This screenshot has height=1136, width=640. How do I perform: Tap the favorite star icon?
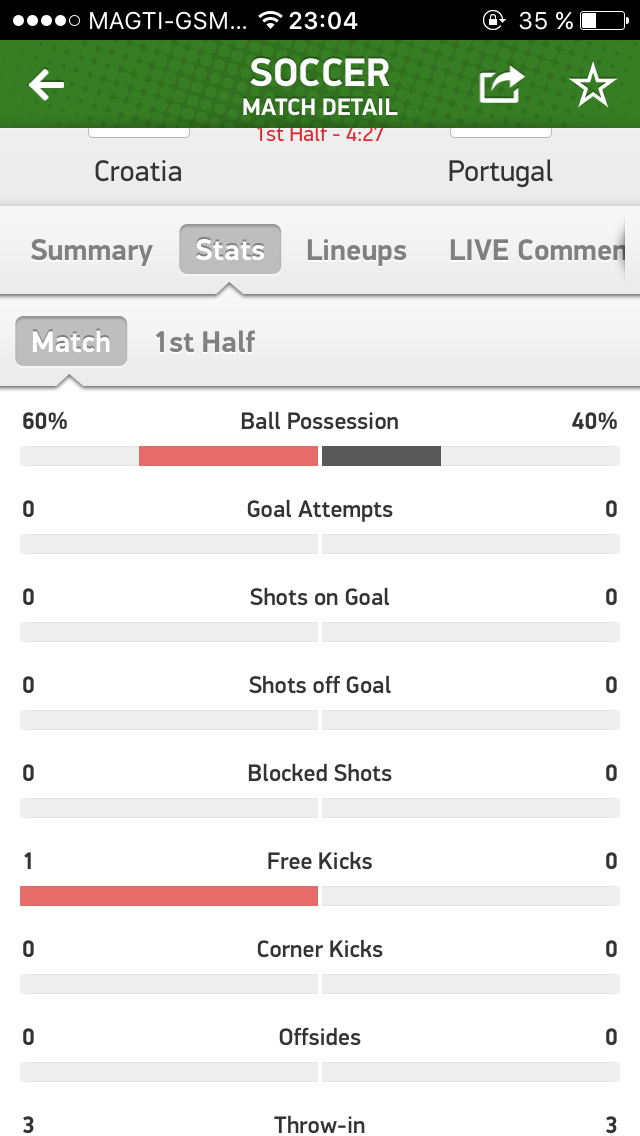coord(593,86)
